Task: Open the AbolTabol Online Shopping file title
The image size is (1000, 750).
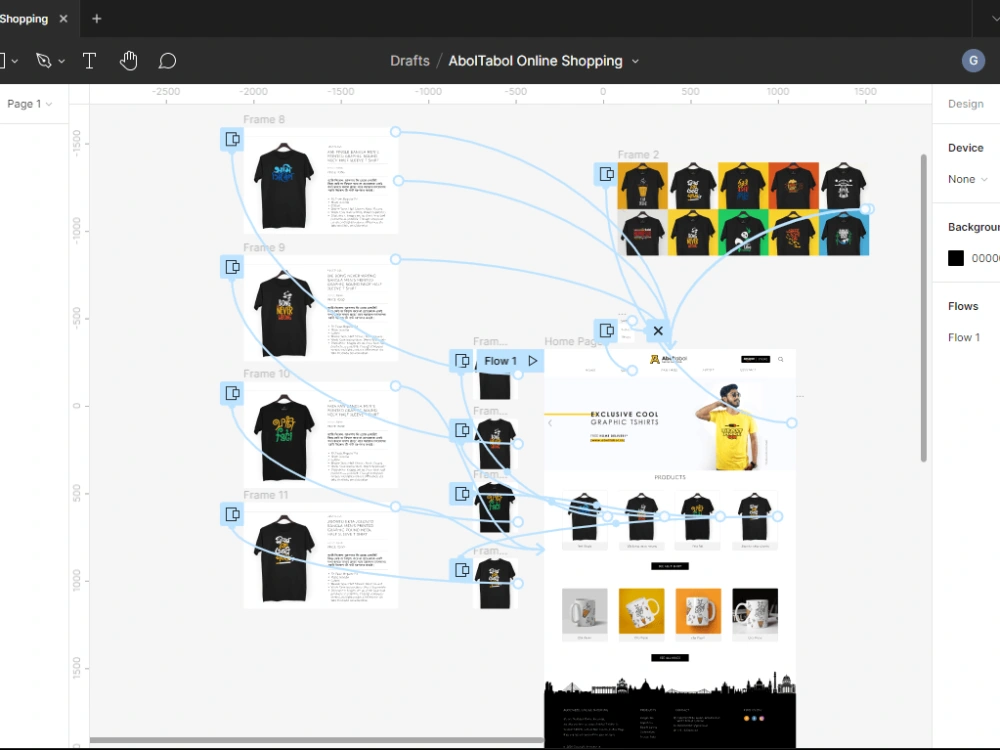Action: [x=535, y=61]
